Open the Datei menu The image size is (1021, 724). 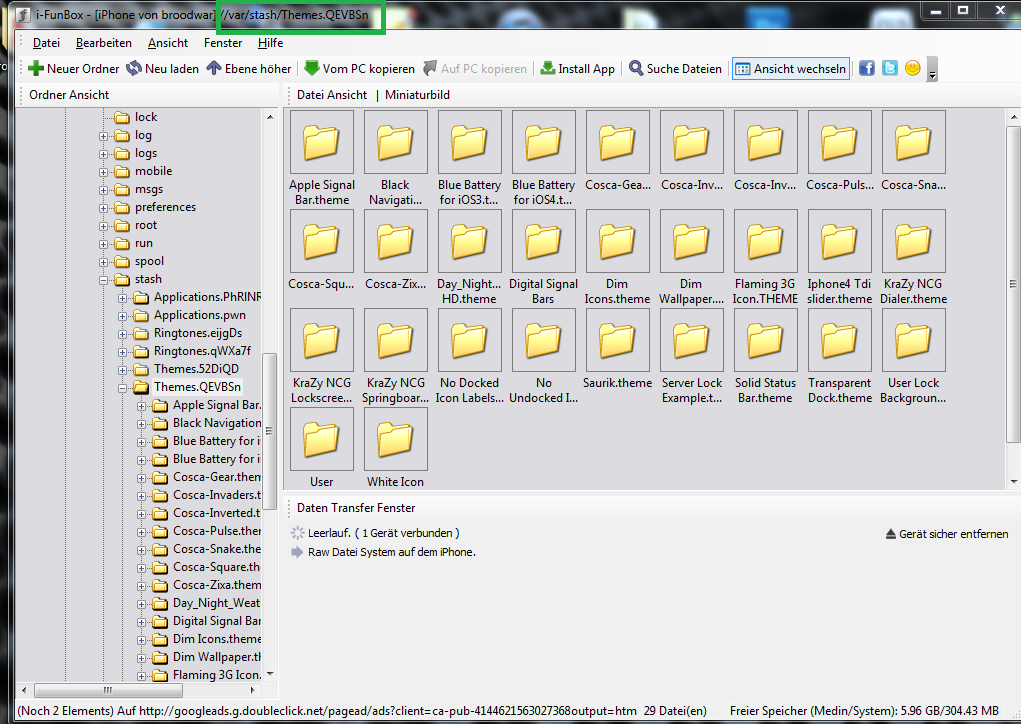pos(46,43)
